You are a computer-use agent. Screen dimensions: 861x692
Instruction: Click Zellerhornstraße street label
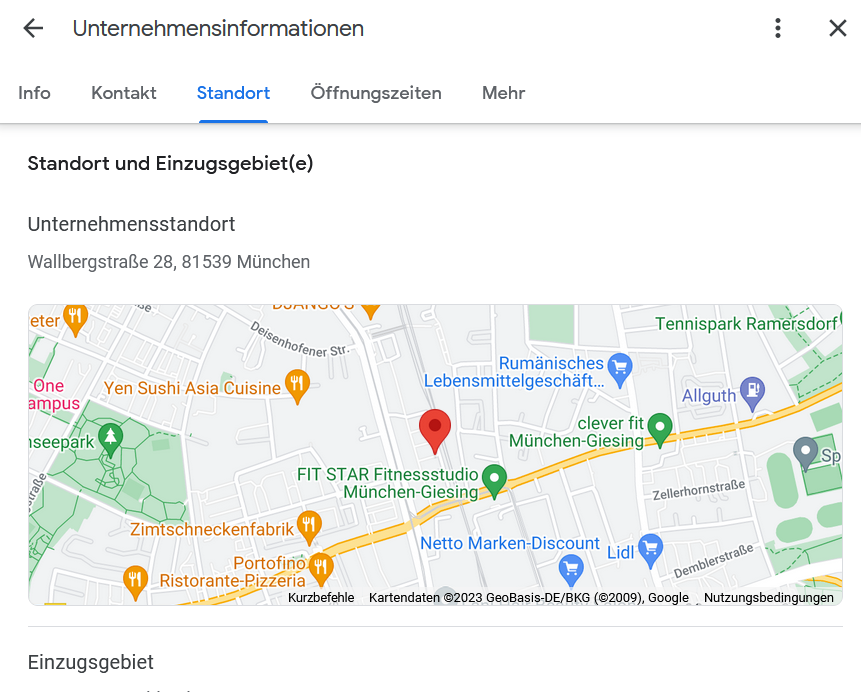coord(698,489)
